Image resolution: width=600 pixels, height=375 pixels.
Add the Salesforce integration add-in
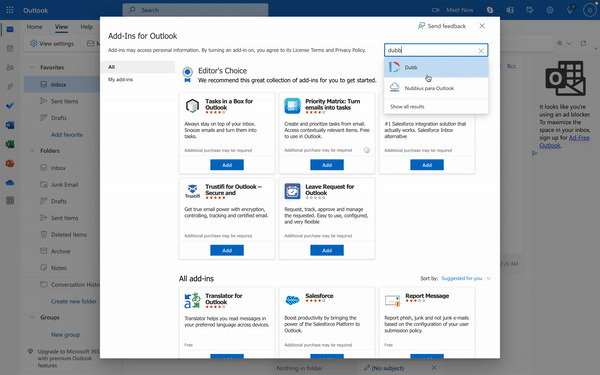[427, 165]
